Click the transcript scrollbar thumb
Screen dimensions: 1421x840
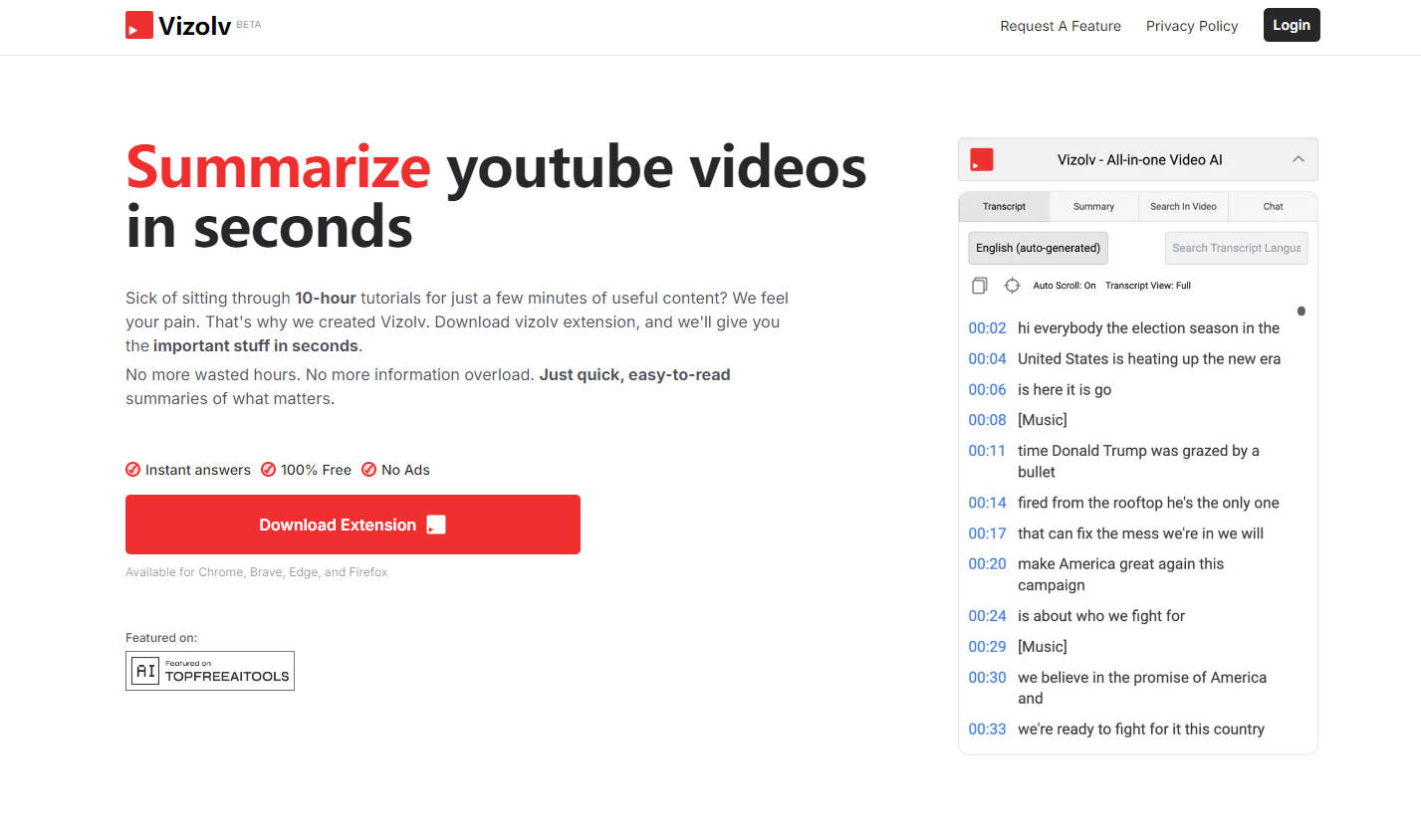pyautogui.click(x=1301, y=312)
